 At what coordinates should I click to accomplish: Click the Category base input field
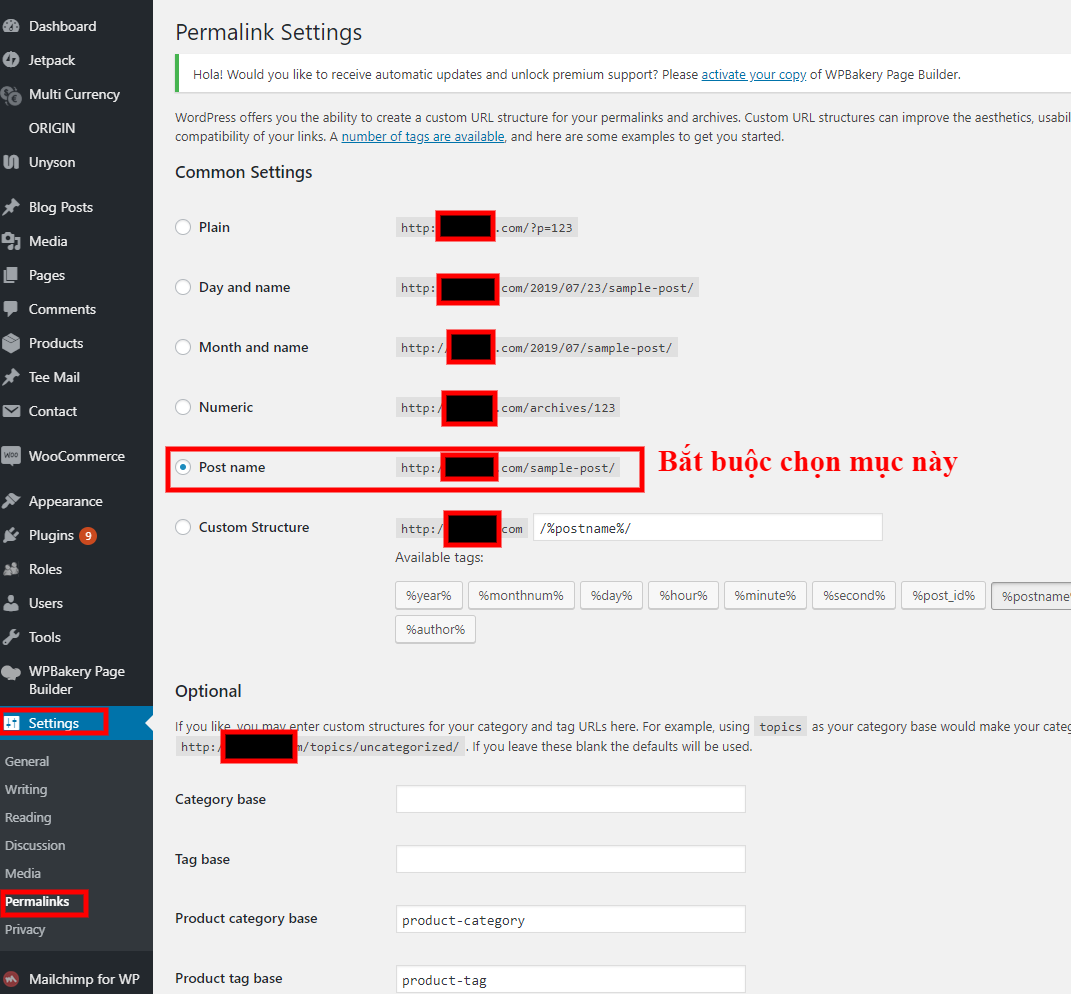point(570,799)
